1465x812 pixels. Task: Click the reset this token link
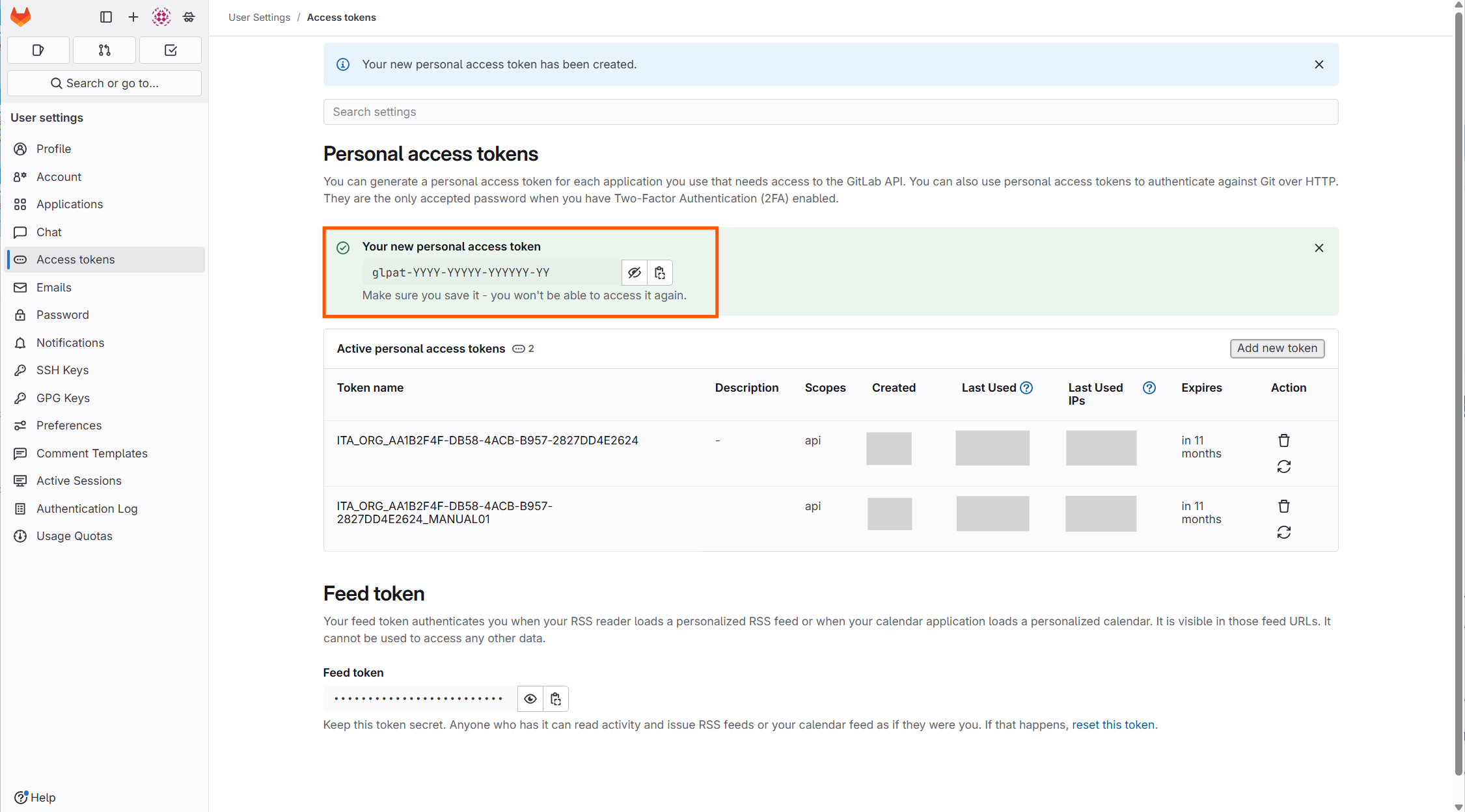point(1113,725)
